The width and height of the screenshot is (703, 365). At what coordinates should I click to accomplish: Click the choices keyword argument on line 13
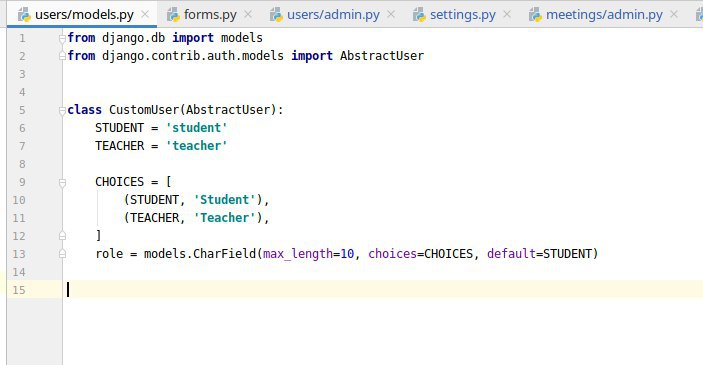coord(392,254)
